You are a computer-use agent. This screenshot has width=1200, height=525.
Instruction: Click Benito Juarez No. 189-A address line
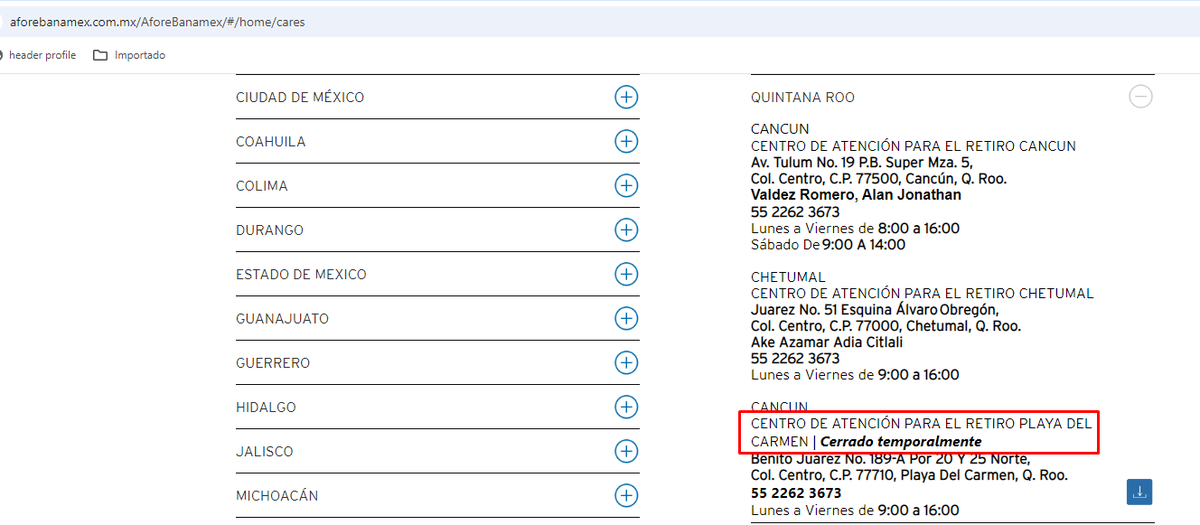click(890, 459)
